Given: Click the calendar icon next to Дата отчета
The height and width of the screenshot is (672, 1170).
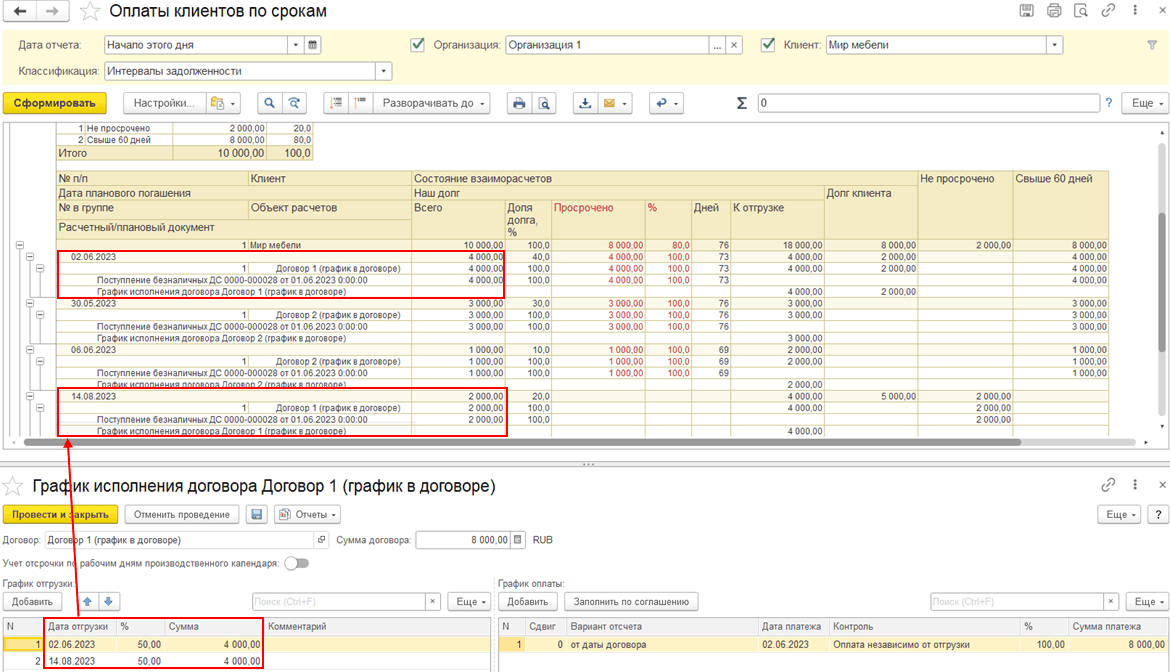Looking at the screenshot, I should tap(313, 45).
